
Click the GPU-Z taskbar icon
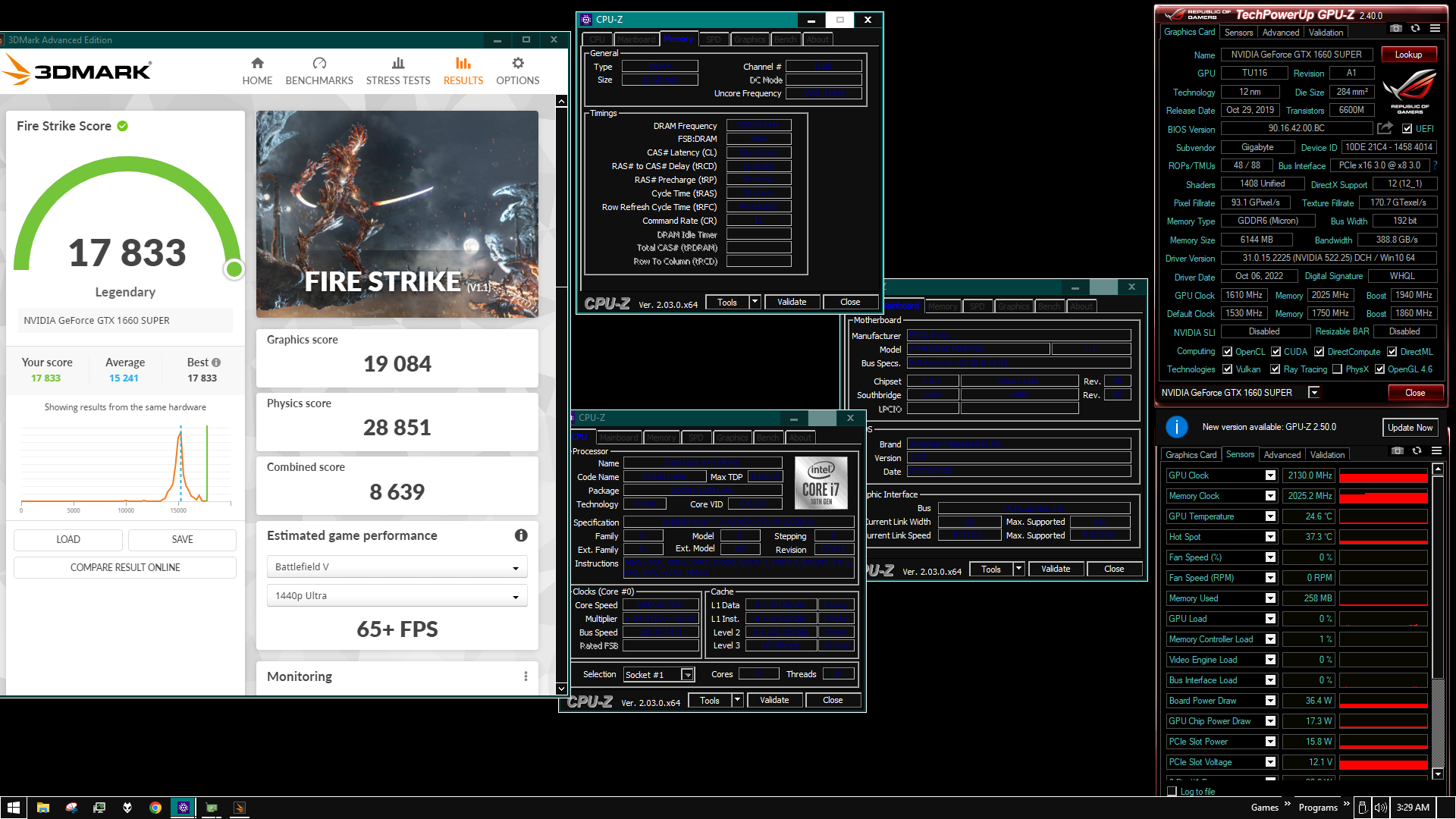(x=212, y=808)
